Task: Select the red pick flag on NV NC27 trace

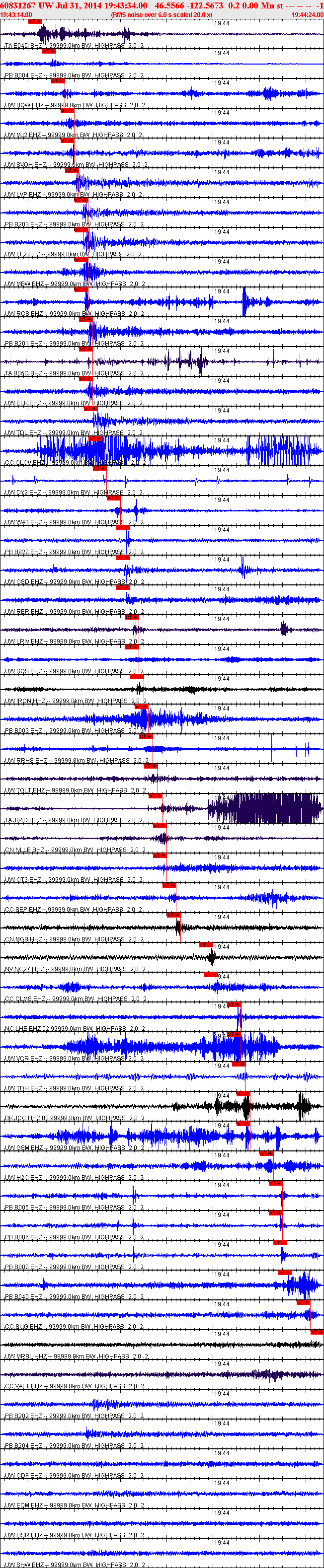Action: [206, 945]
